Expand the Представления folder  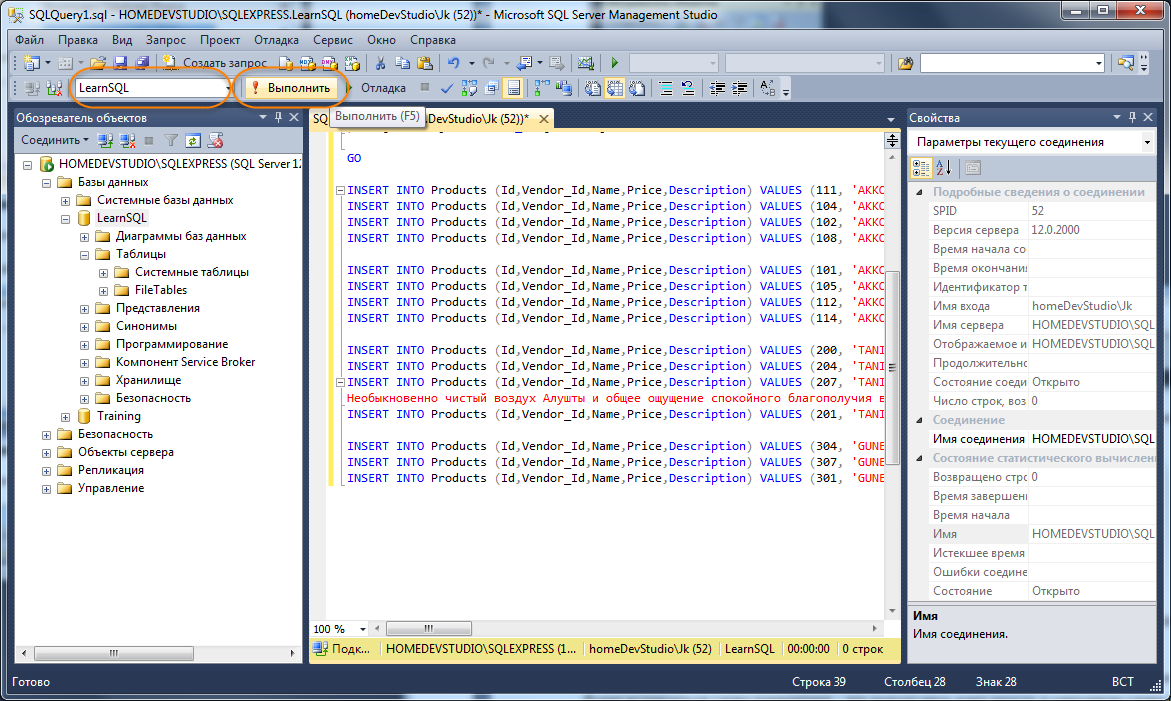(x=84, y=308)
